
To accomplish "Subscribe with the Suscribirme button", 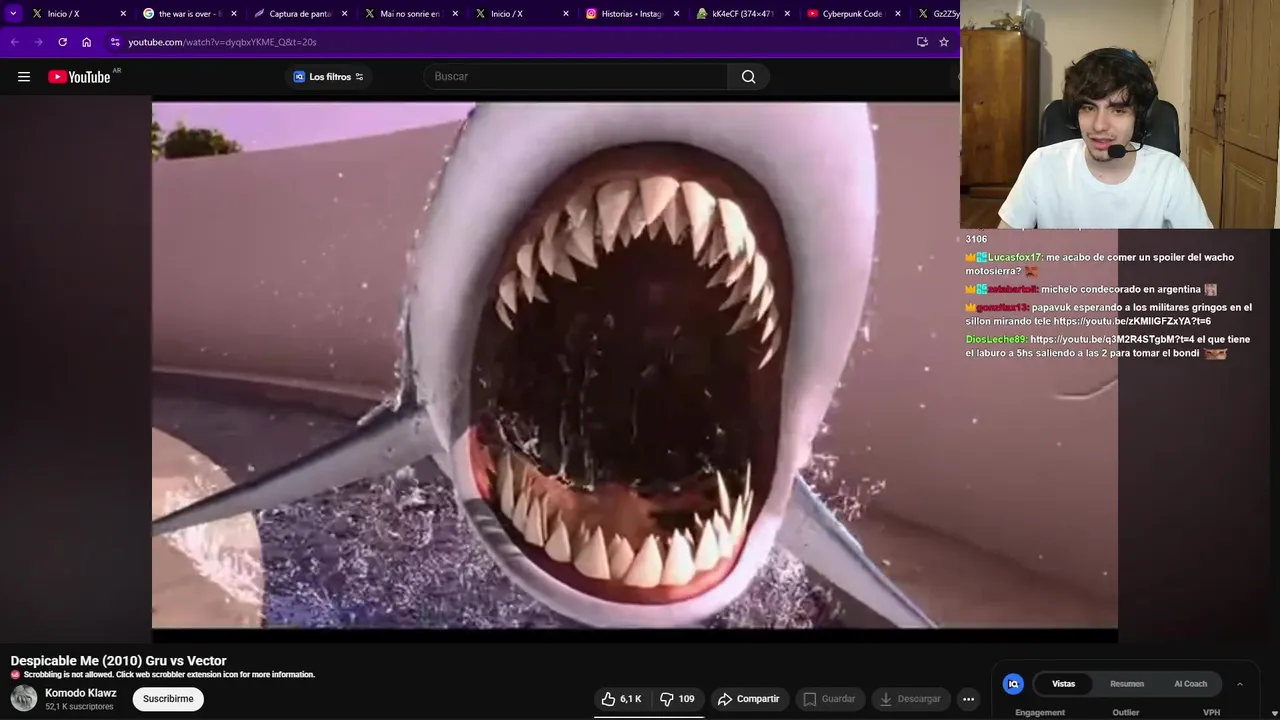I will (x=168, y=699).
